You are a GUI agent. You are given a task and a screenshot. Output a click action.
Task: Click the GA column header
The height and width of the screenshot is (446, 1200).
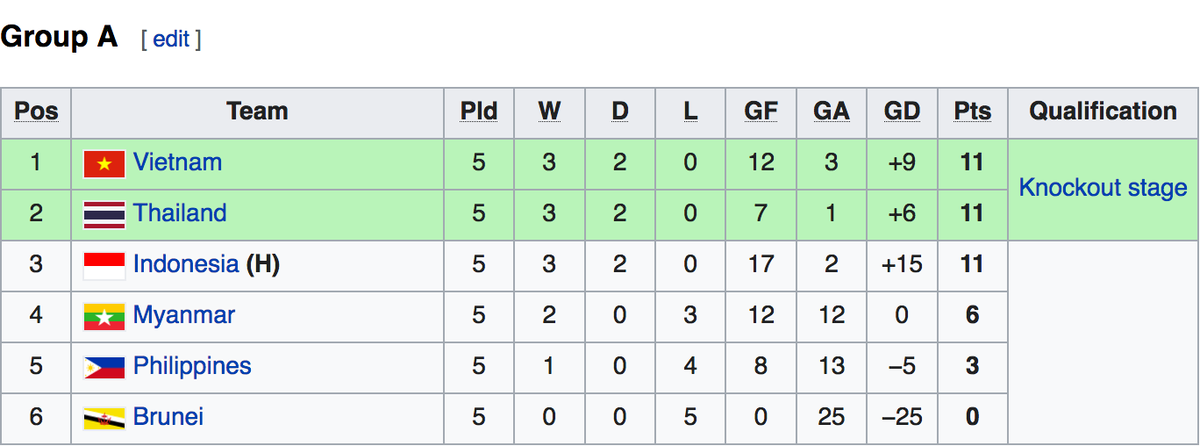click(831, 112)
